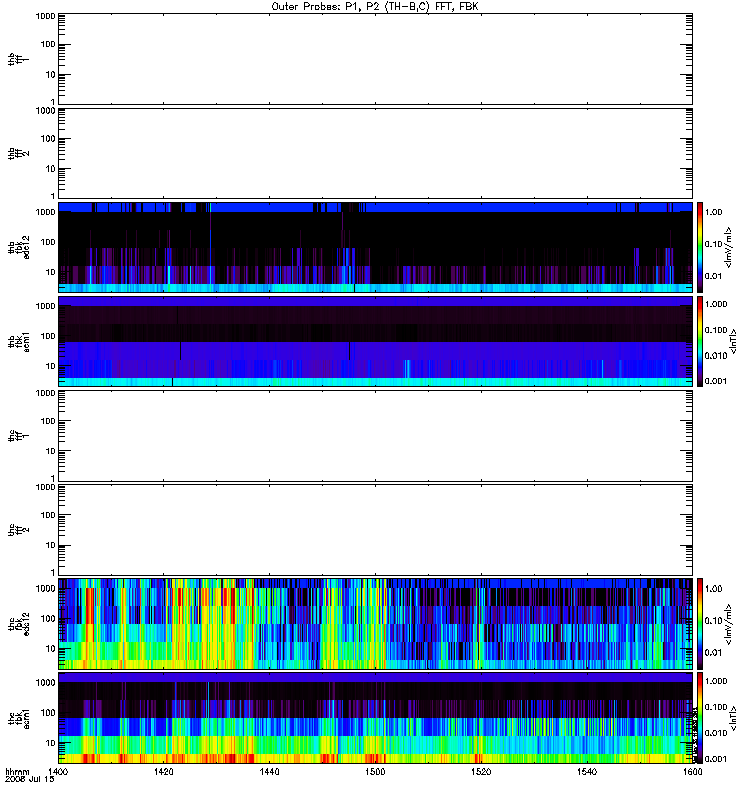This screenshot has height=800, width=750.
Task: Click the 1440 time axis label
Action: coord(269,771)
